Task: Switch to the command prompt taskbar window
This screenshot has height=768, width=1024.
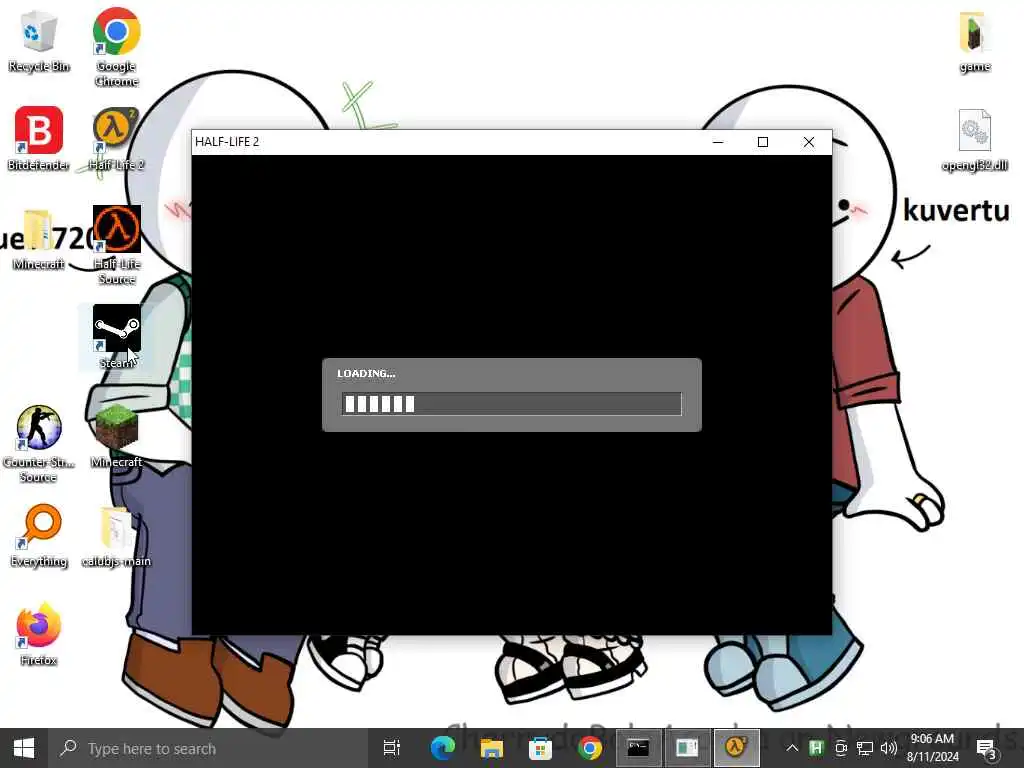Action: click(638, 748)
